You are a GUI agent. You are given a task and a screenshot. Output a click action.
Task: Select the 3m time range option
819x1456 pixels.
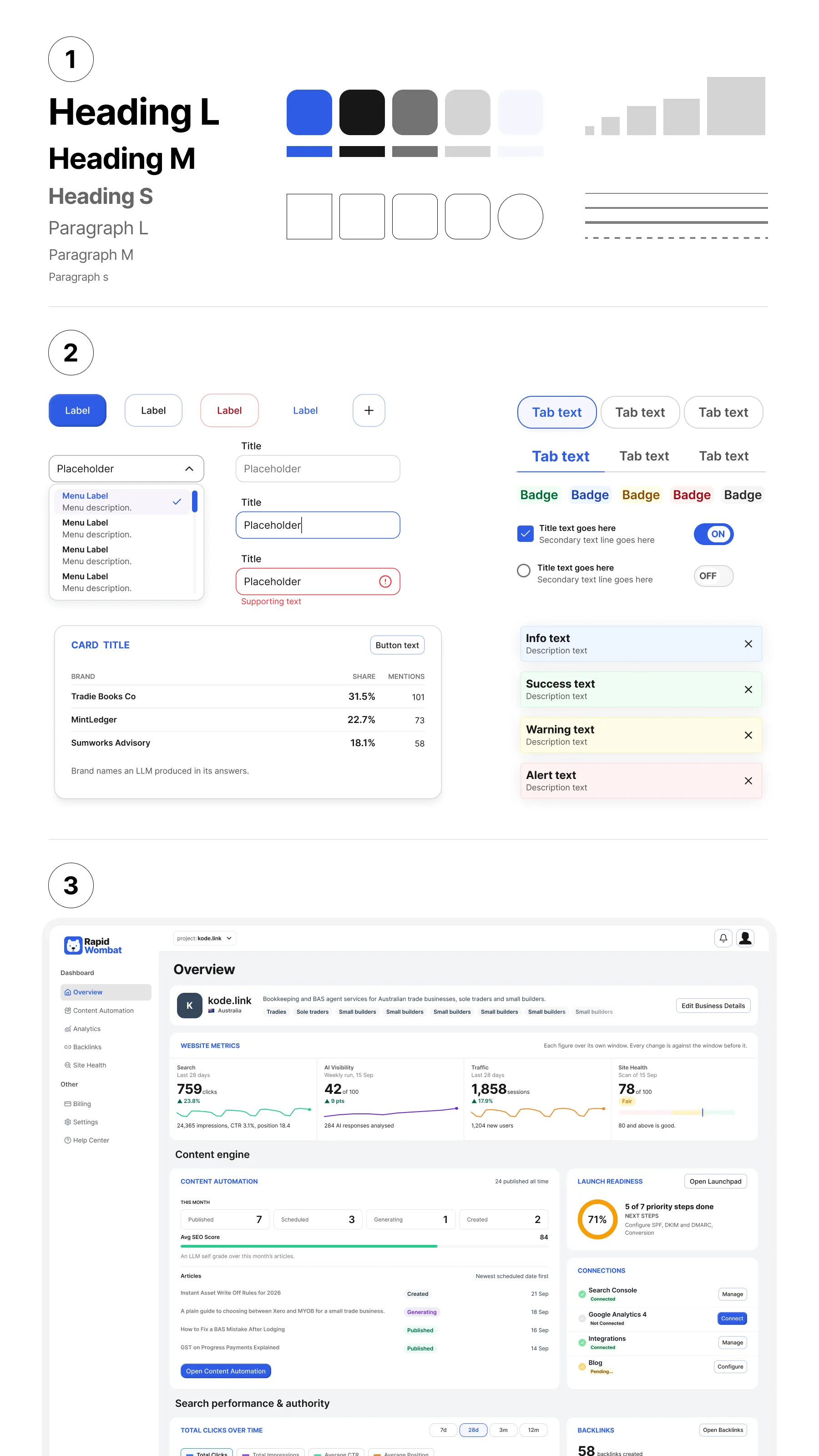[503, 1430]
